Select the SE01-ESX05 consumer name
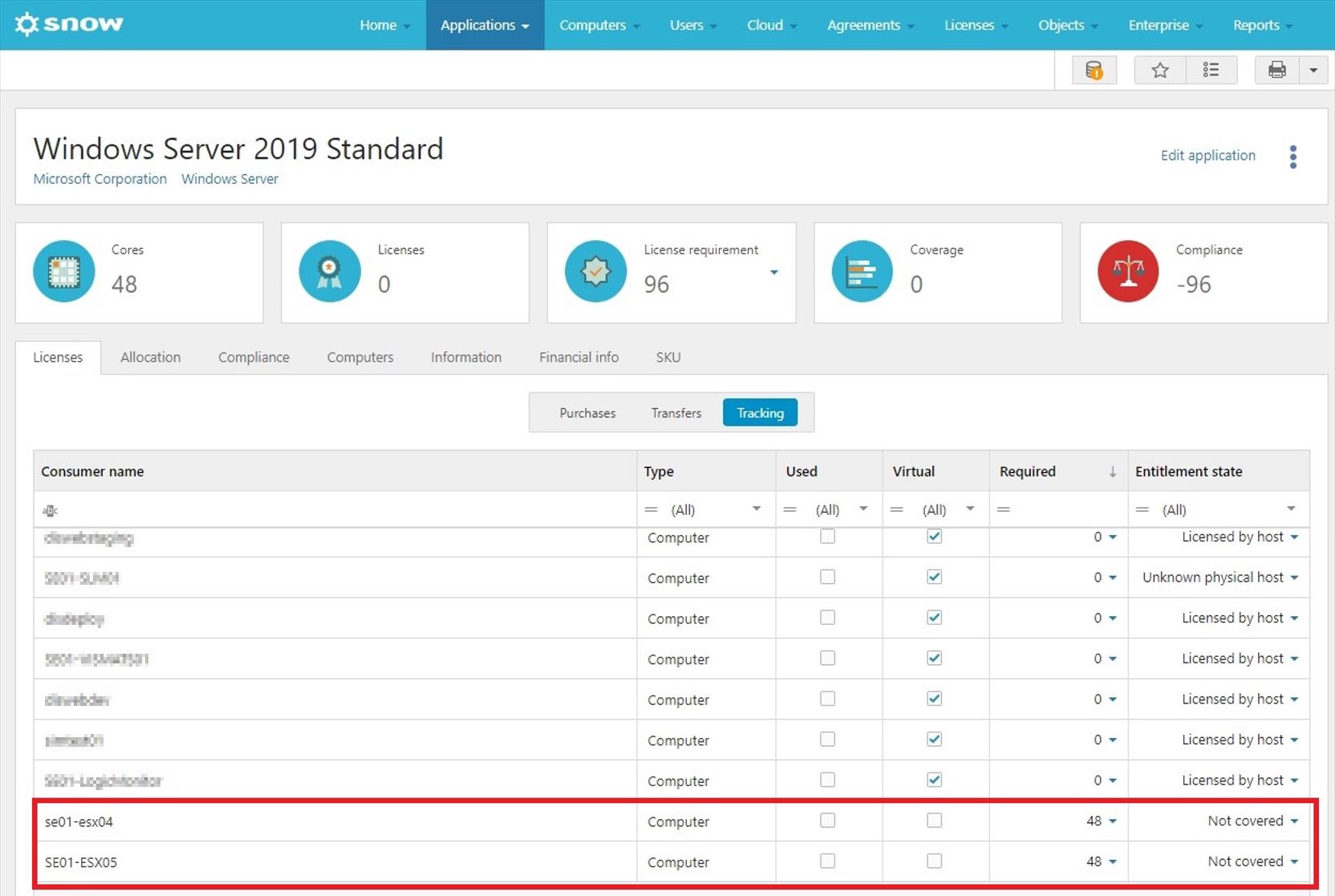The height and width of the screenshot is (896, 1335). (80, 862)
